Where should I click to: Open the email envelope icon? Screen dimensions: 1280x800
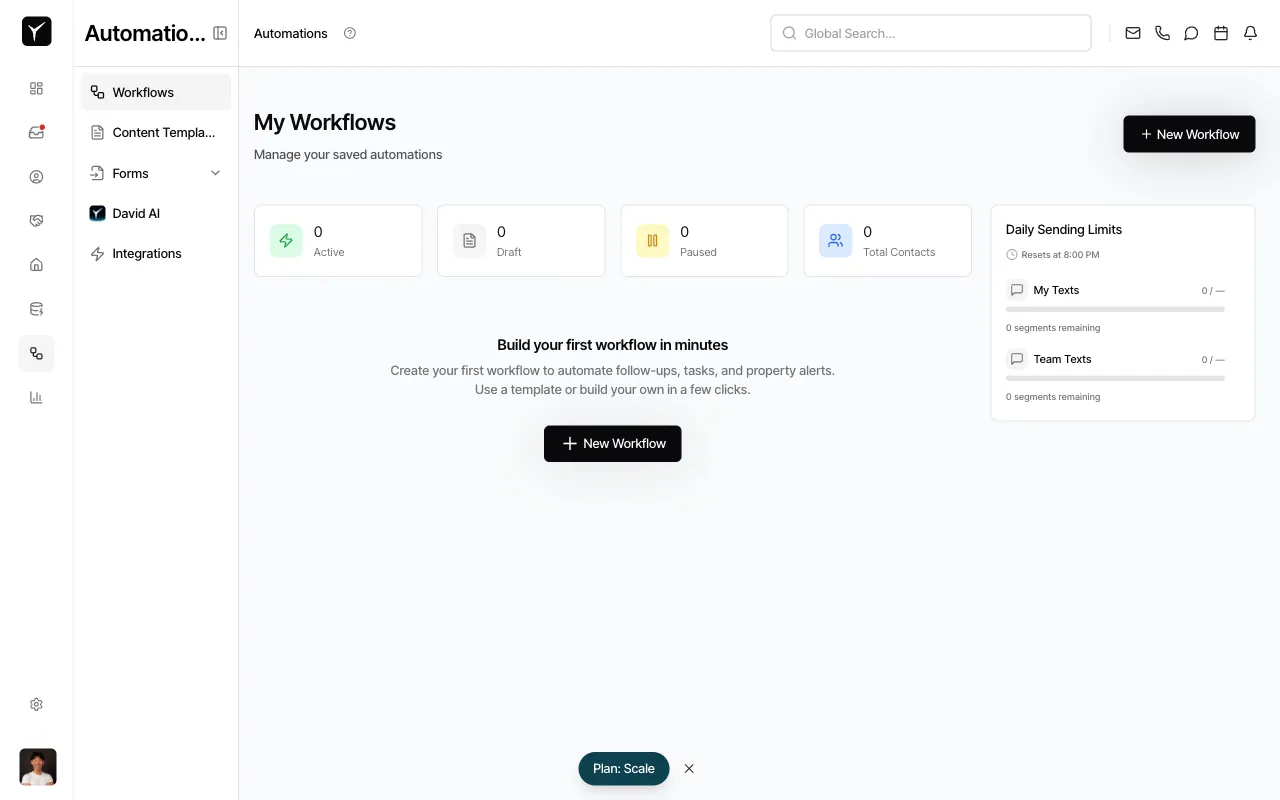pyautogui.click(x=1133, y=33)
